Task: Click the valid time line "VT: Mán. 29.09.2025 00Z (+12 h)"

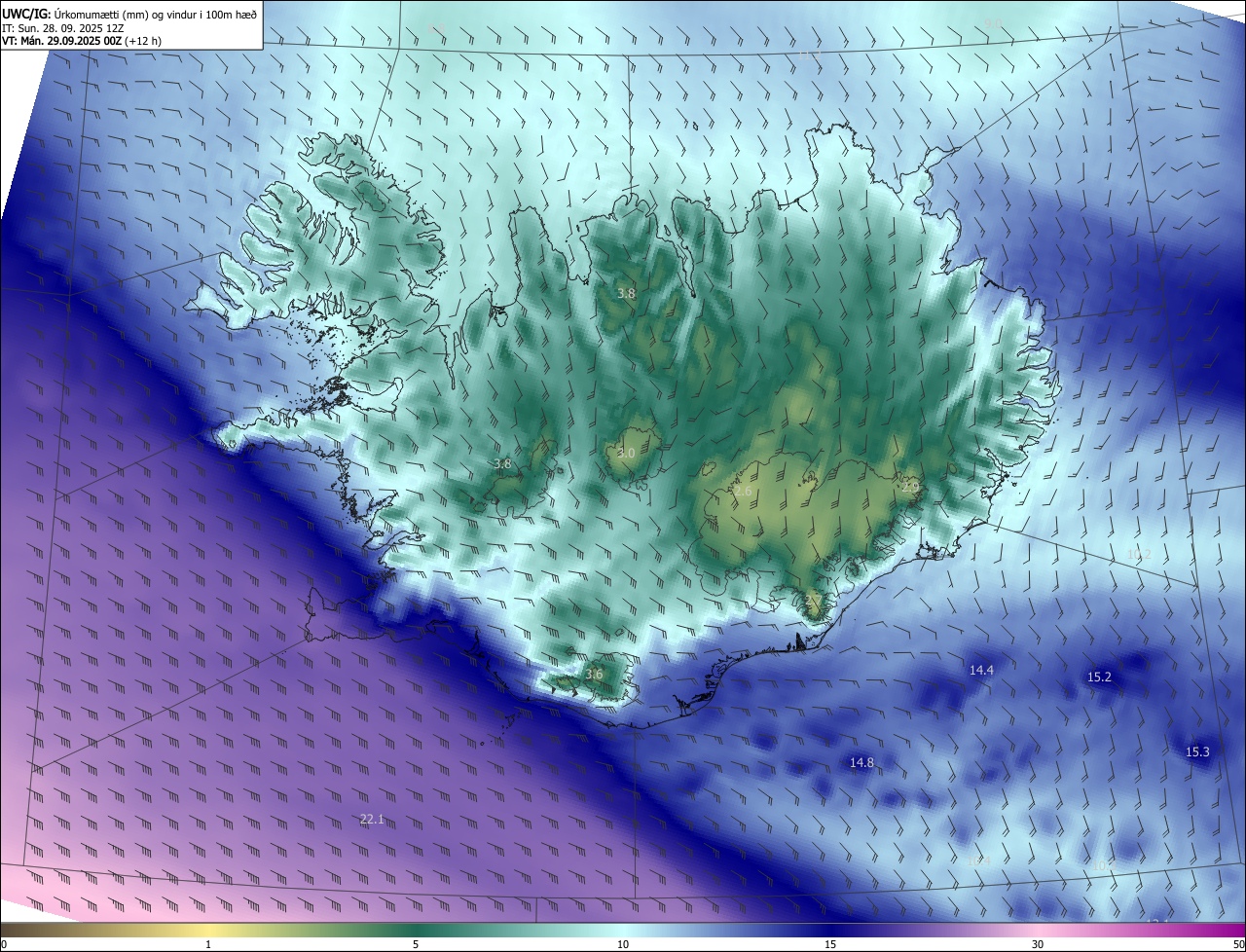Action: coord(81,41)
